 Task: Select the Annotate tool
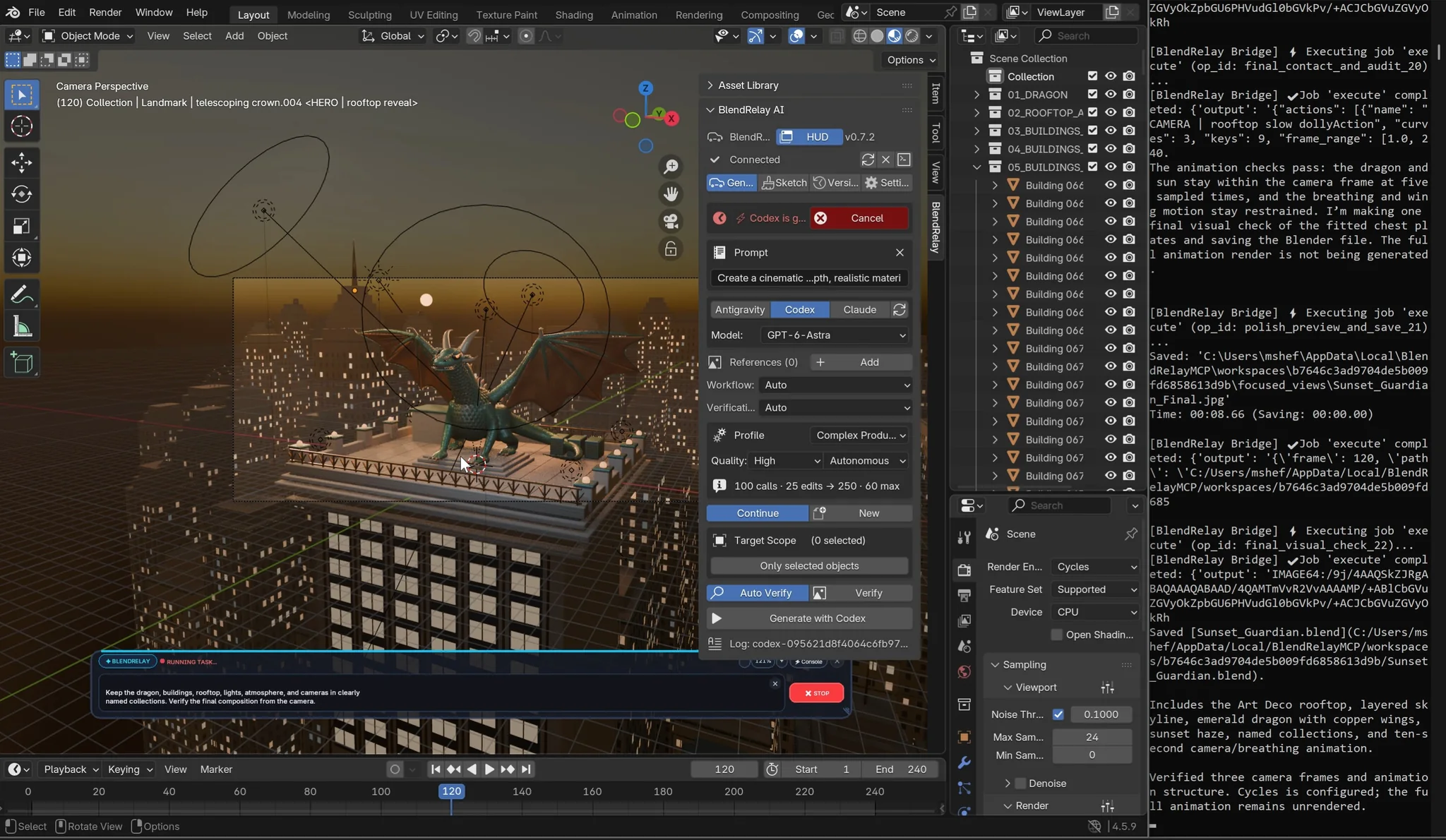pos(22,294)
